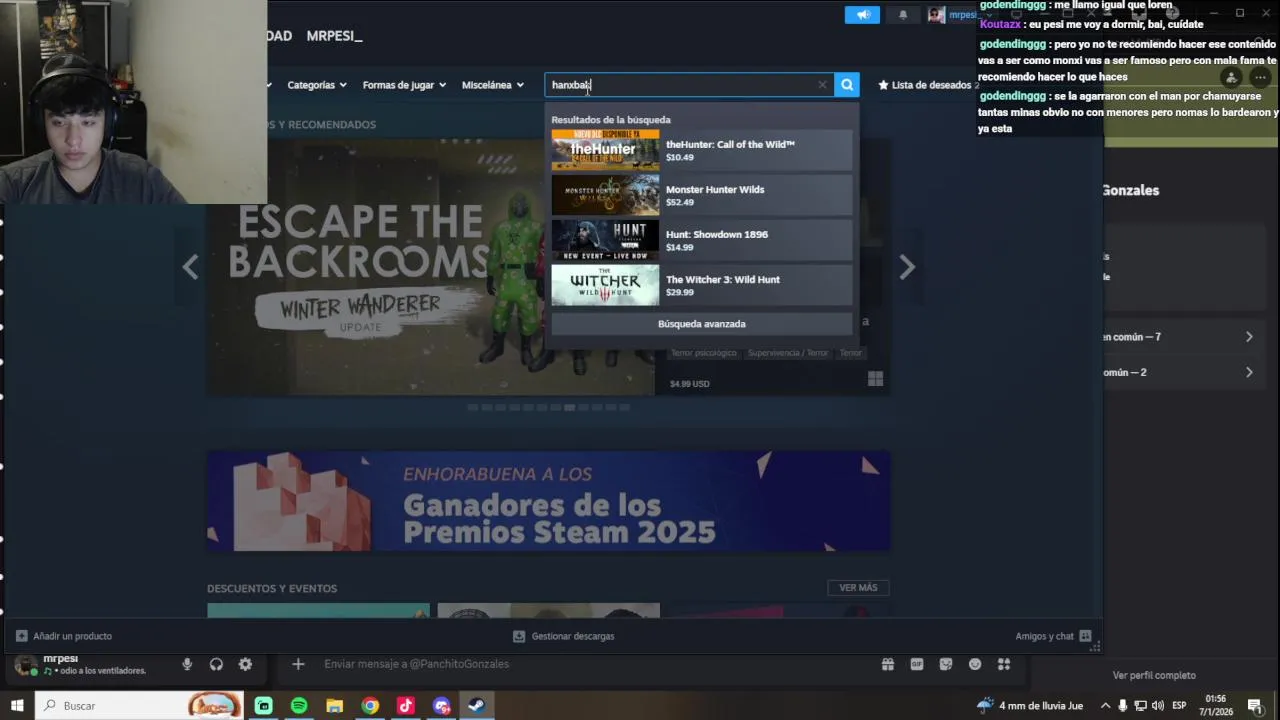
Task: Select the active dash carousel indicator
Action: pyautogui.click(x=569, y=407)
